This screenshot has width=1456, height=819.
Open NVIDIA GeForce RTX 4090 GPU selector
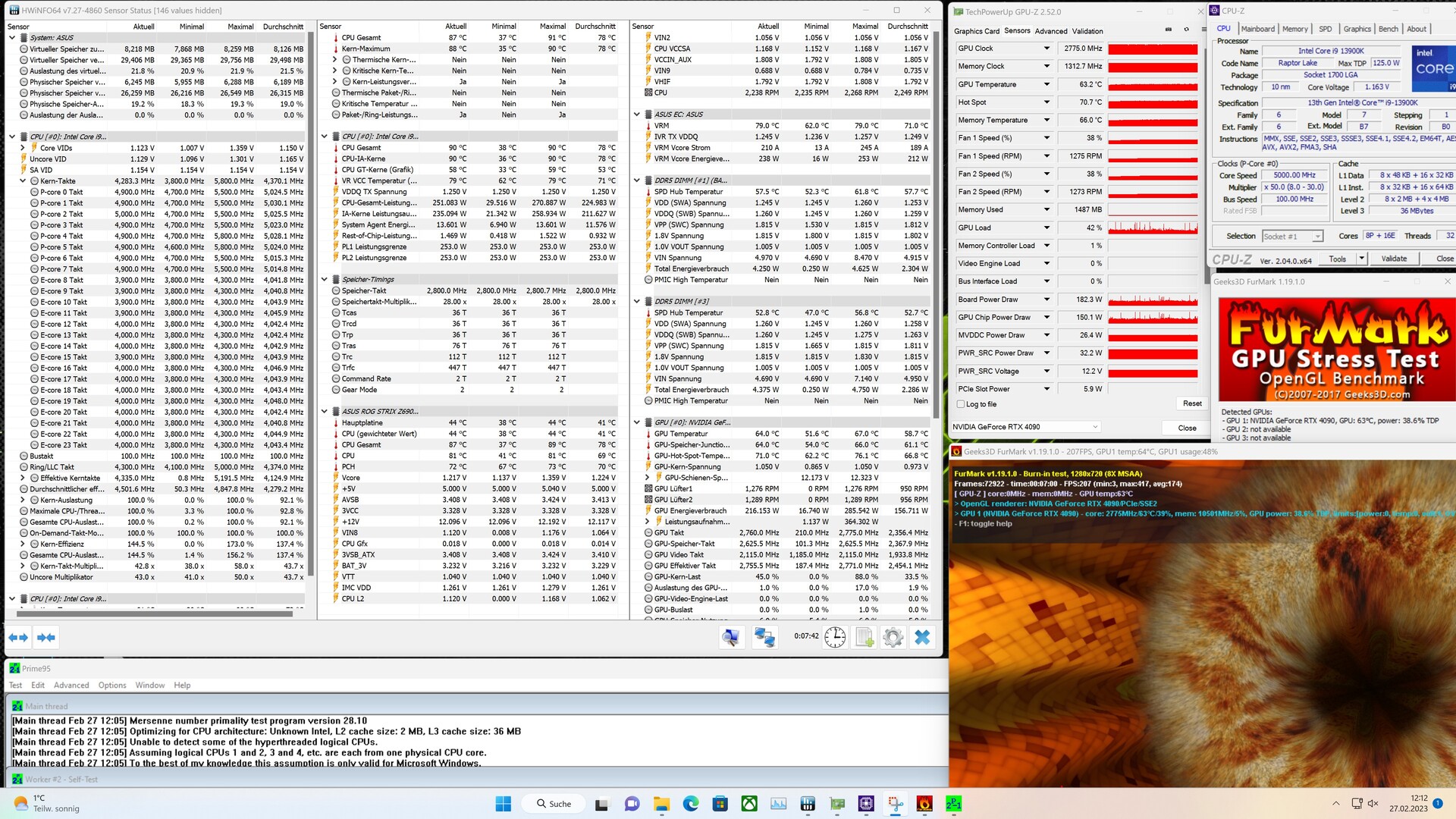click(x=1025, y=427)
